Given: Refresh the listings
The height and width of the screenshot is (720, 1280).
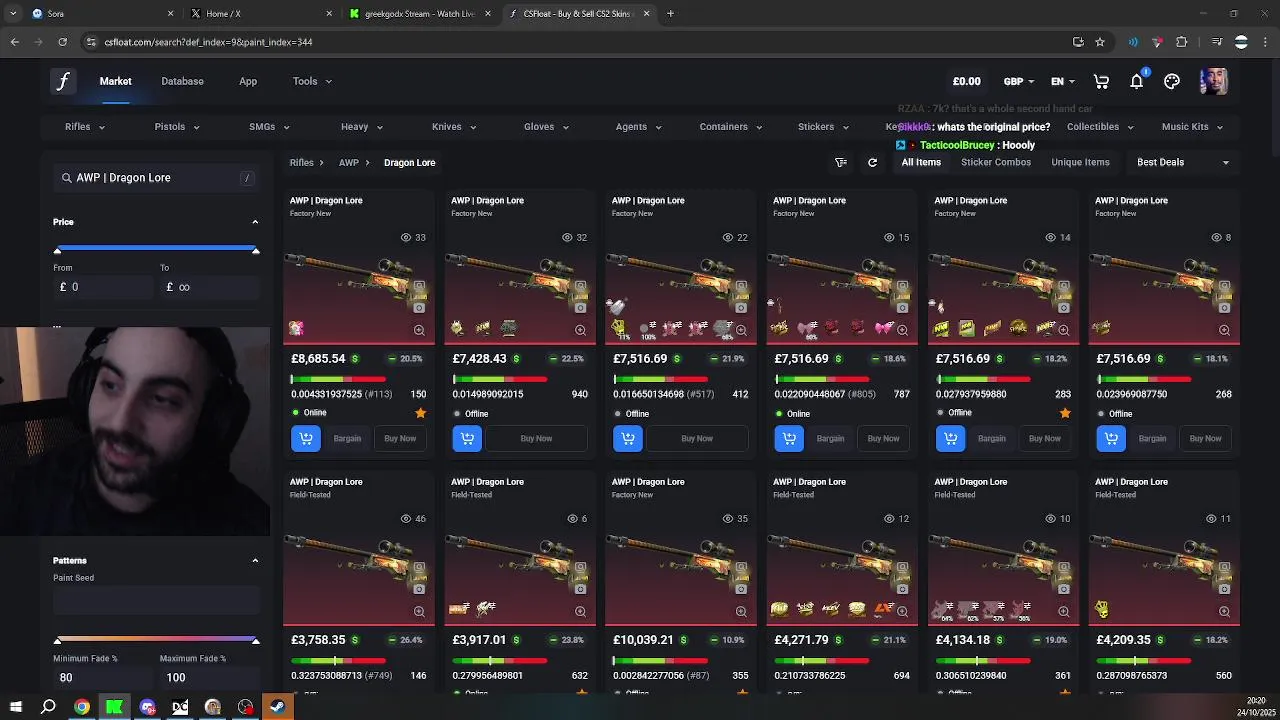Looking at the screenshot, I should pos(872,162).
